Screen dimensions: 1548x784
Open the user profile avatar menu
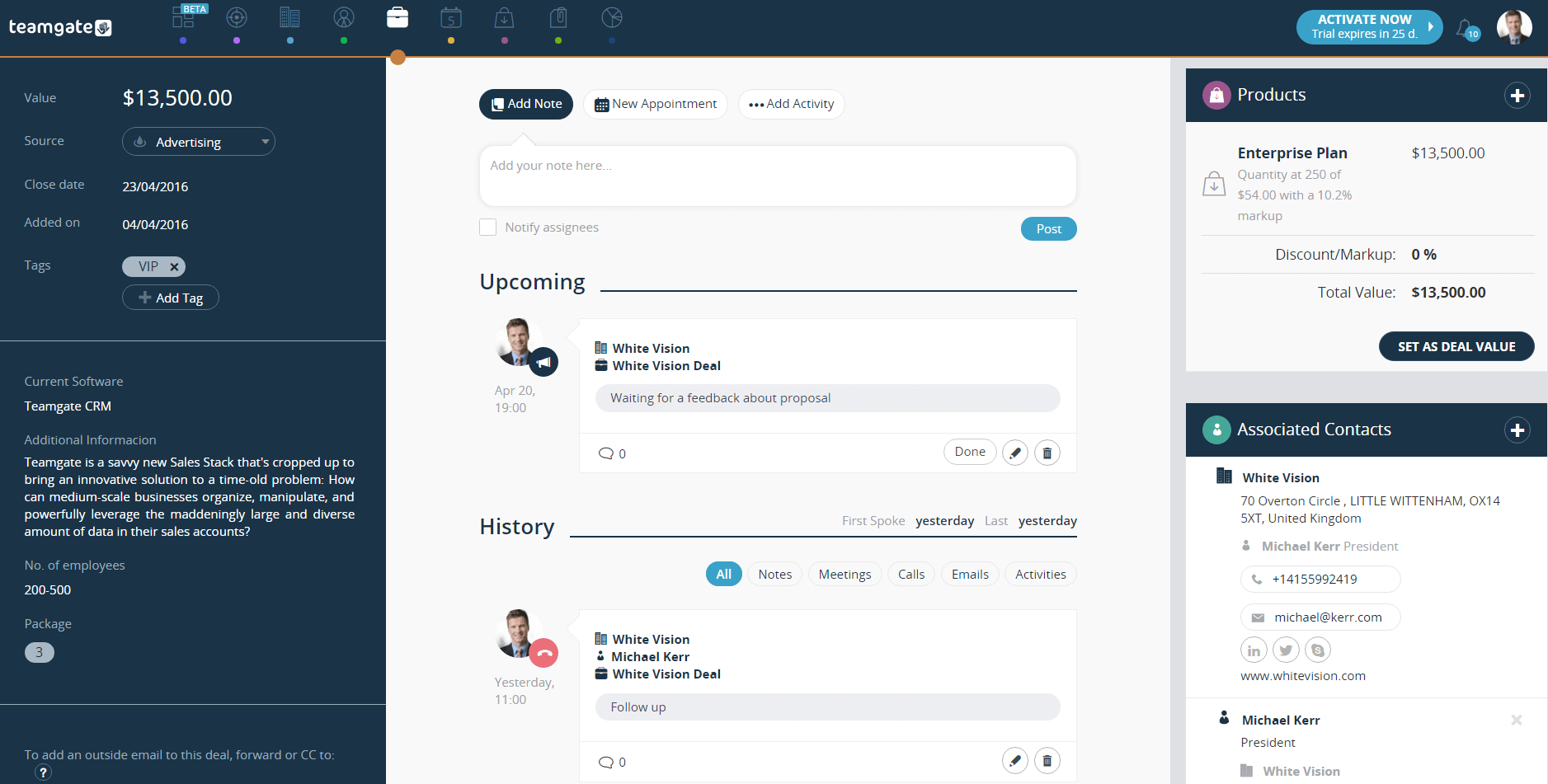point(1514,27)
